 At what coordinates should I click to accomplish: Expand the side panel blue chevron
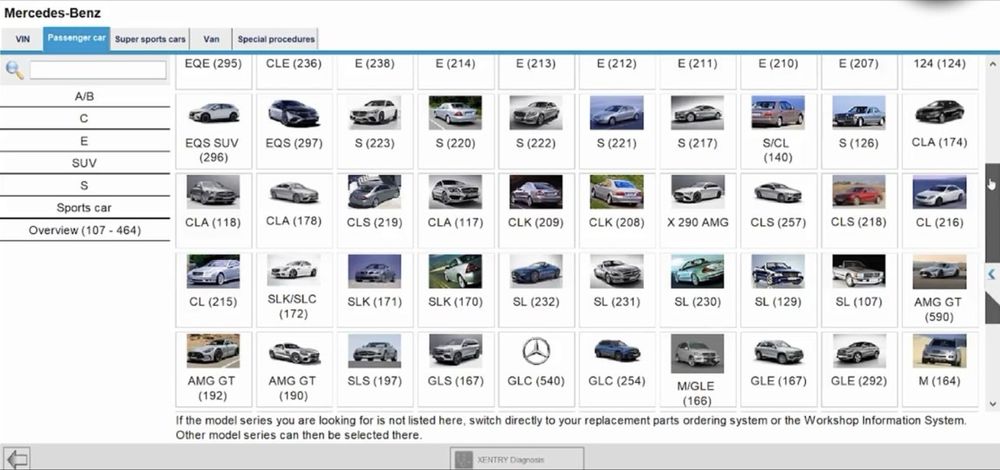click(992, 274)
